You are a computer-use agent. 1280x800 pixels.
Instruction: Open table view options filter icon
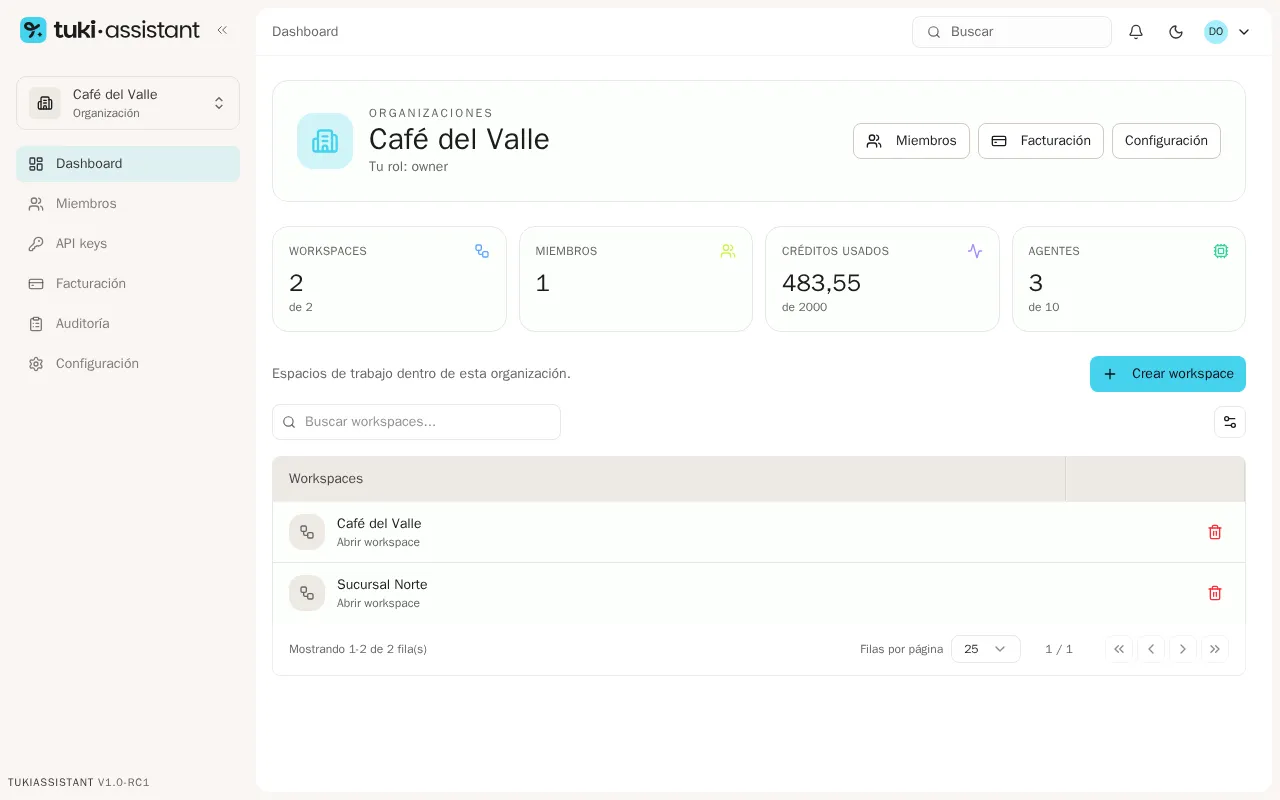click(x=1230, y=422)
